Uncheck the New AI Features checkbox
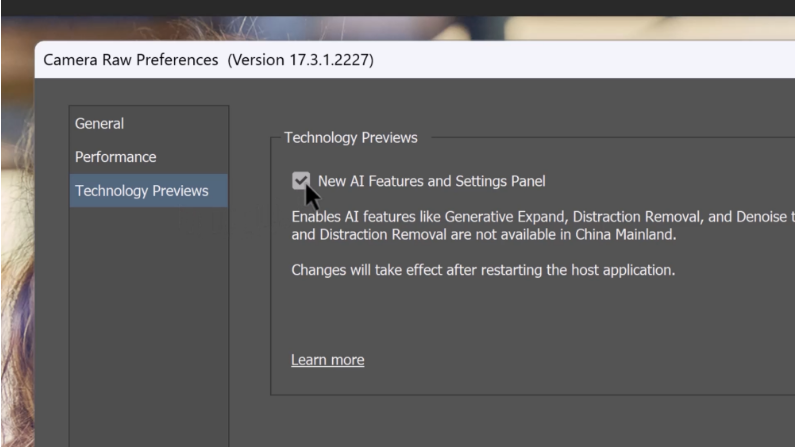 tap(300, 180)
